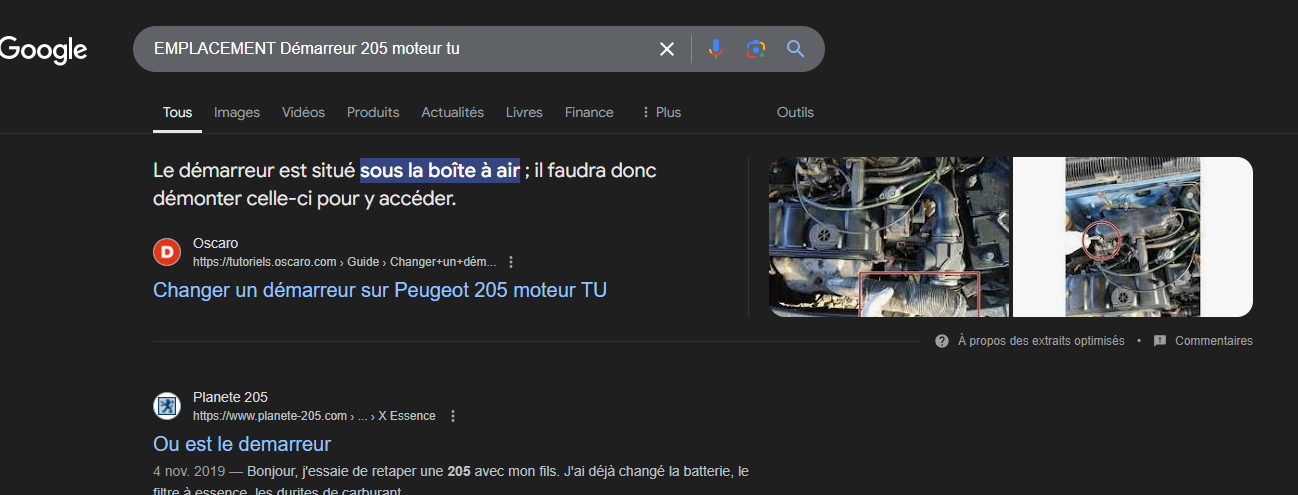Open 'Changer un démarreur sur Peugeot 205' link
This screenshot has height=495, width=1298.
pyautogui.click(x=380, y=290)
